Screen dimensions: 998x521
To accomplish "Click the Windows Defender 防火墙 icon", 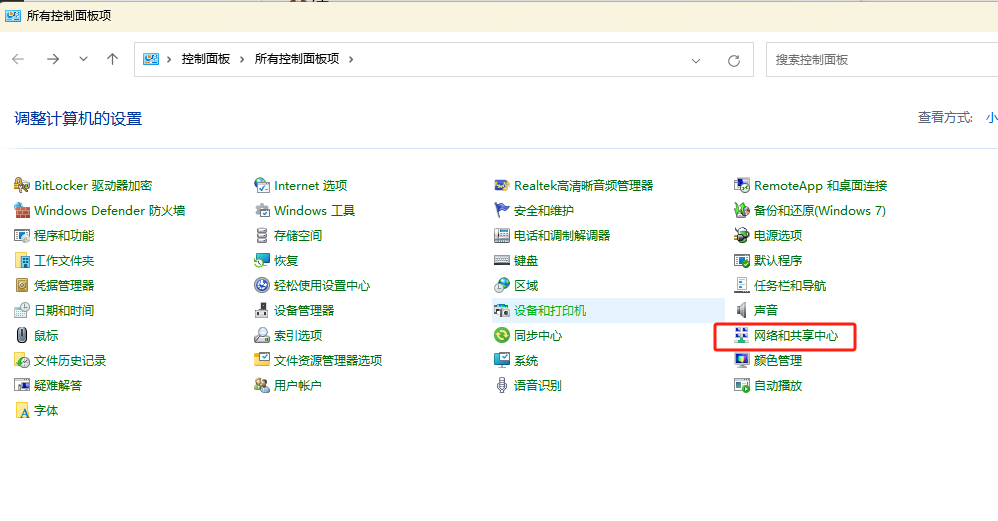I will coord(23,210).
